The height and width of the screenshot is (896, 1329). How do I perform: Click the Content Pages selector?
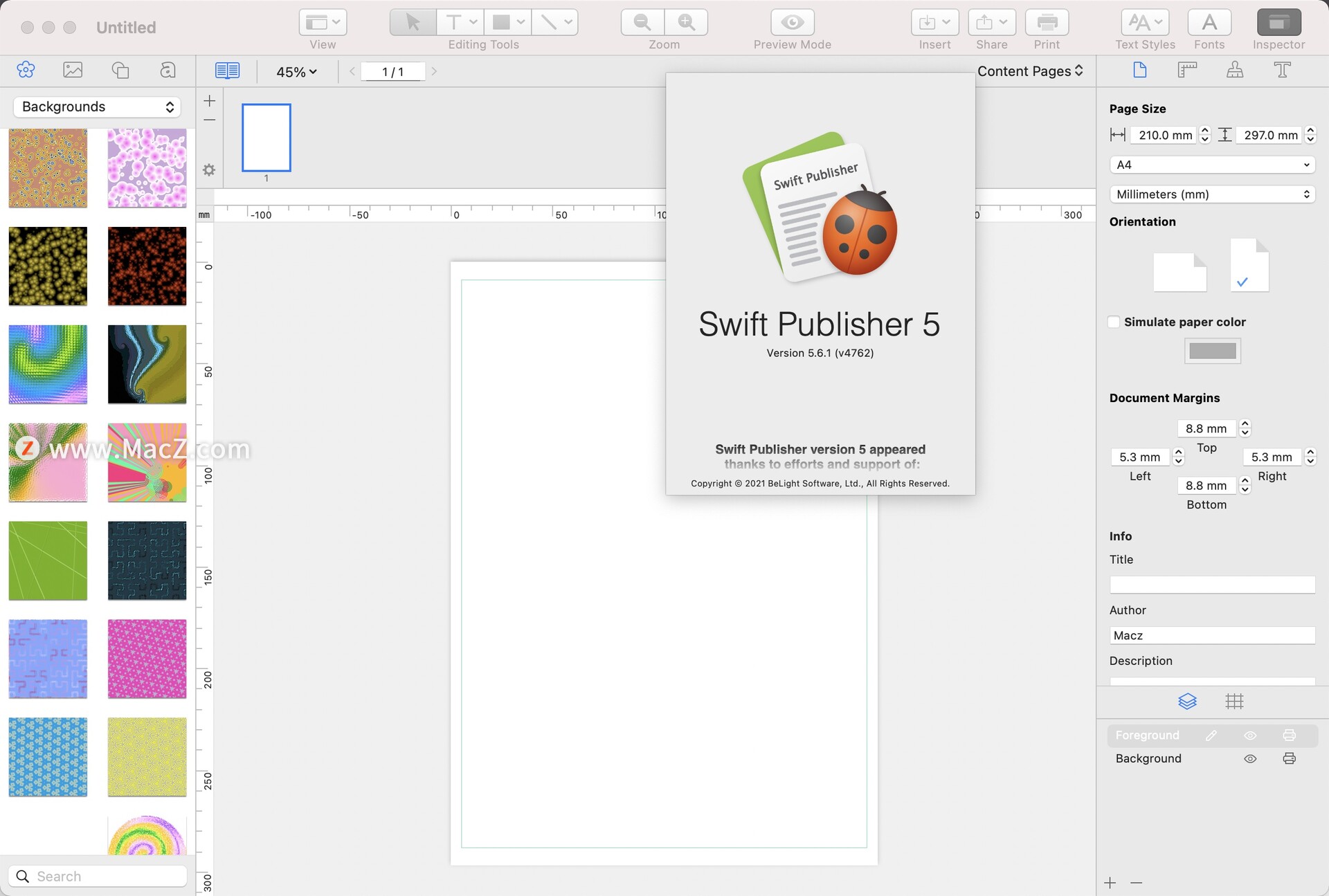point(1029,71)
